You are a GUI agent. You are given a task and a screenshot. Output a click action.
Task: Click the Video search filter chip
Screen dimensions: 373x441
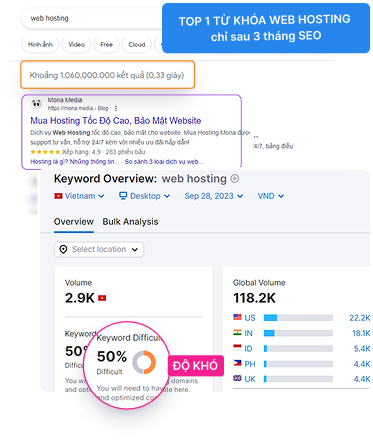[x=76, y=44]
